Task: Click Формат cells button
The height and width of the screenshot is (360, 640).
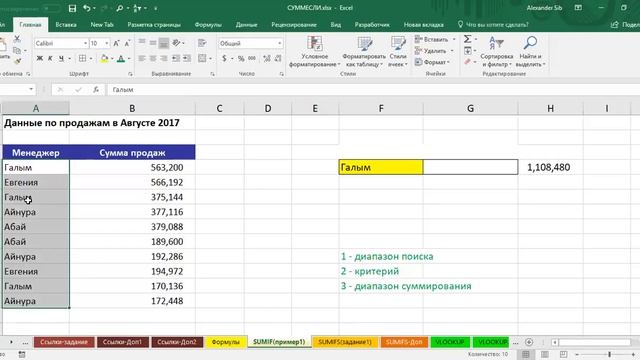Action: (x=433, y=62)
